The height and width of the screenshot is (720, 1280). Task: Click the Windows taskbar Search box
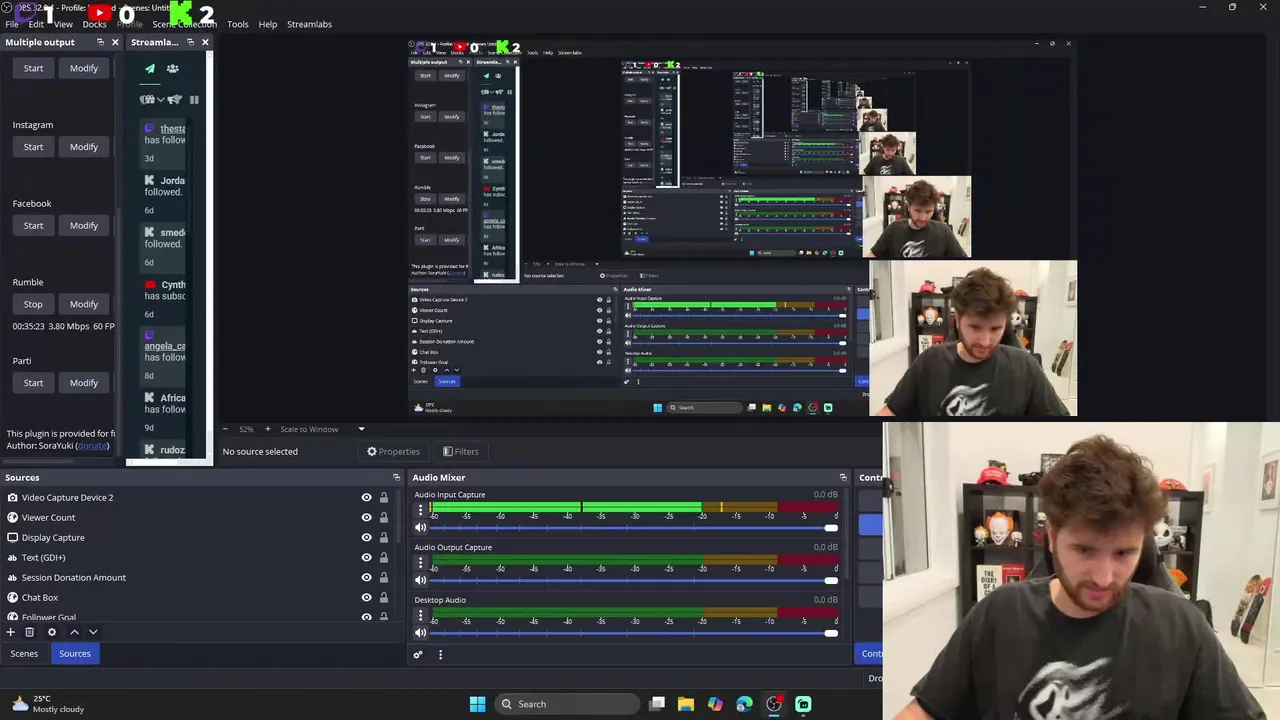(567, 704)
